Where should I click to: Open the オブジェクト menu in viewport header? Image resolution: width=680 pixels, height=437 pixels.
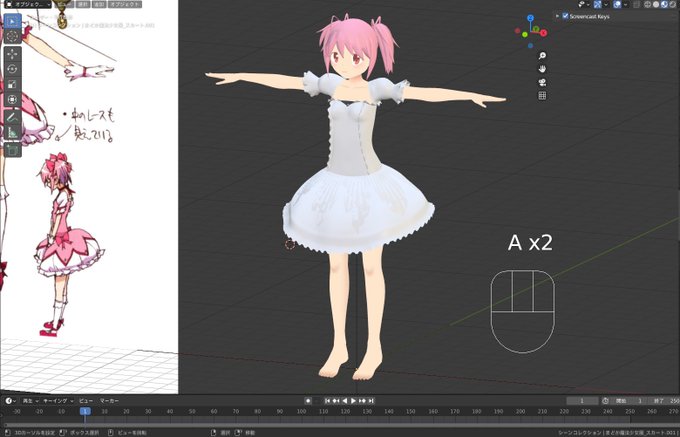(x=125, y=4)
